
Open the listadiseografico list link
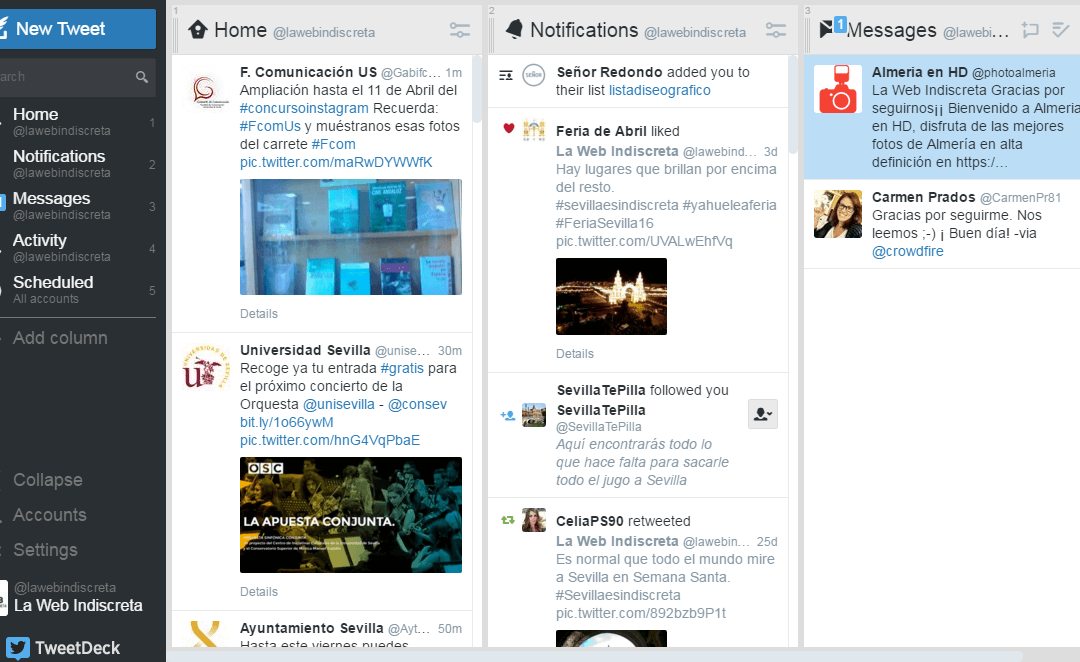pos(659,90)
